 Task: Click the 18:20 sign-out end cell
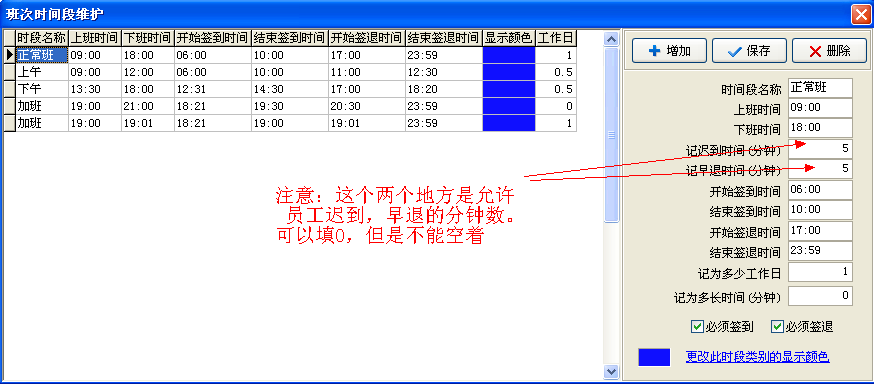click(444, 89)
